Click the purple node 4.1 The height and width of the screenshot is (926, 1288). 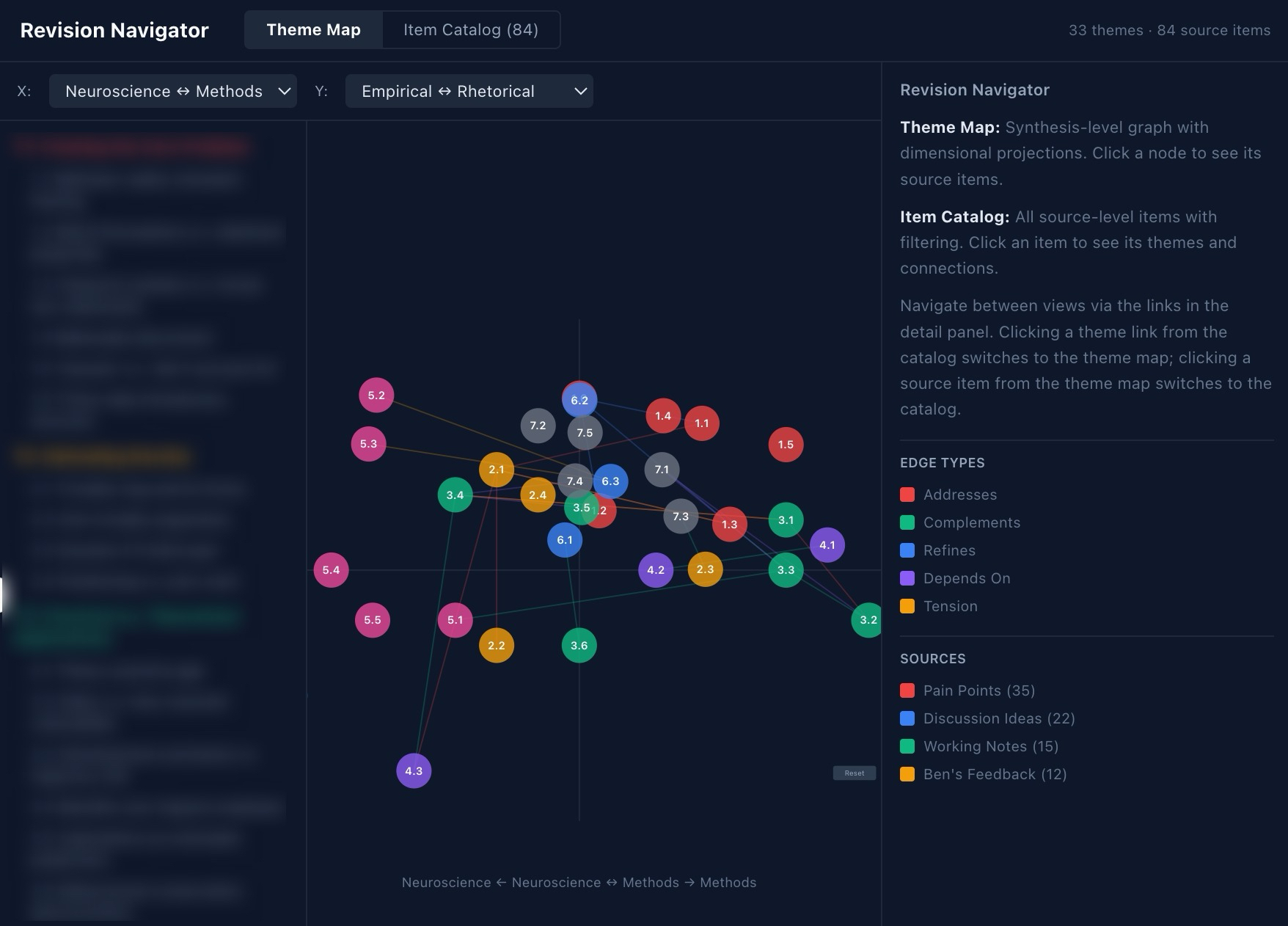click(827, 545)
